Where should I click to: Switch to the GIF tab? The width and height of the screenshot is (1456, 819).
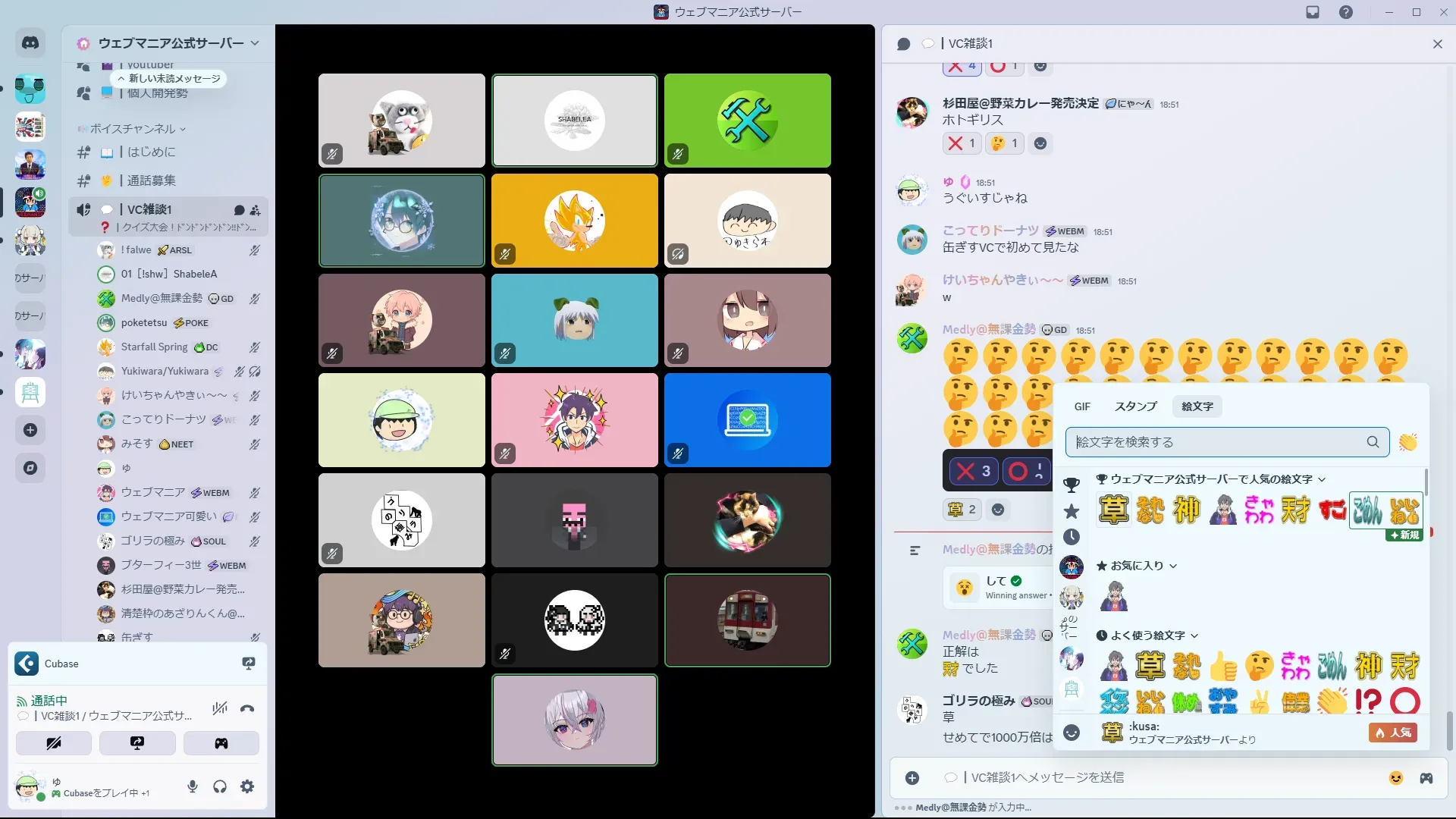tap(1082, 406)
